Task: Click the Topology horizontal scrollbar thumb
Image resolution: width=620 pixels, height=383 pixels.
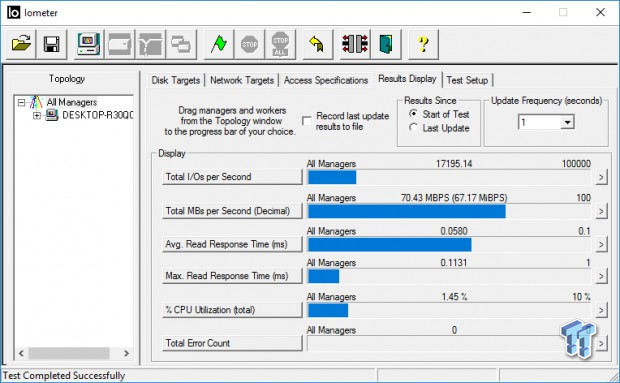Action: coord(68,353)
